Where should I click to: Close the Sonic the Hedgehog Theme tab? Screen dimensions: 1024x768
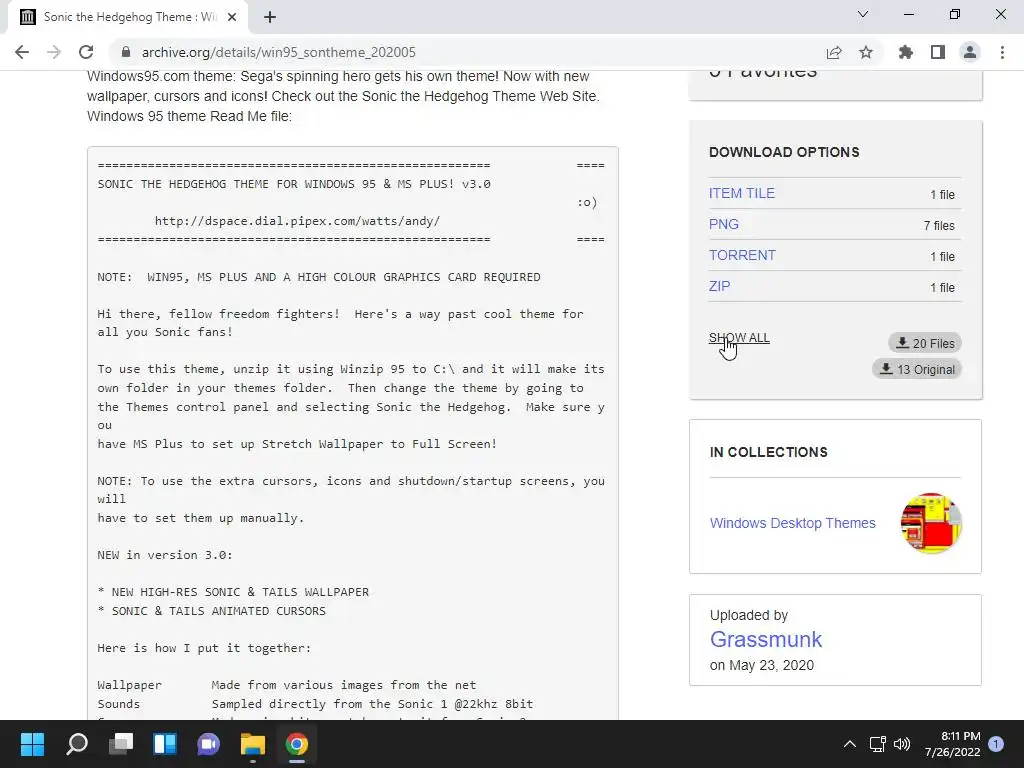[x=232, y=17]
